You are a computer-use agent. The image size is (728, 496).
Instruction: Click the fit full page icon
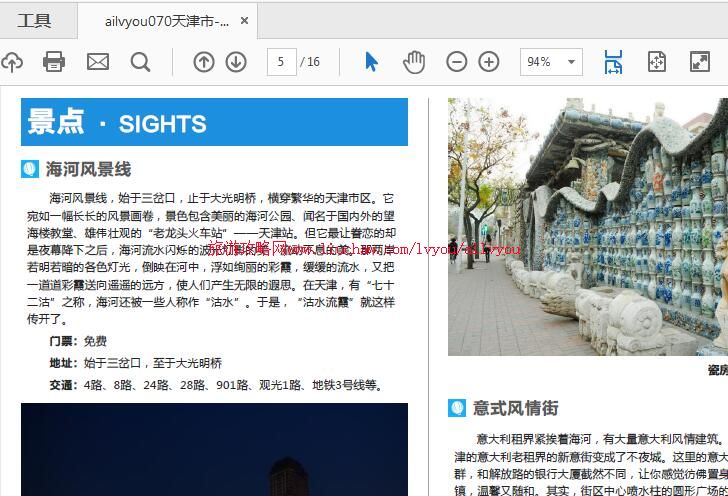point(656,62)
